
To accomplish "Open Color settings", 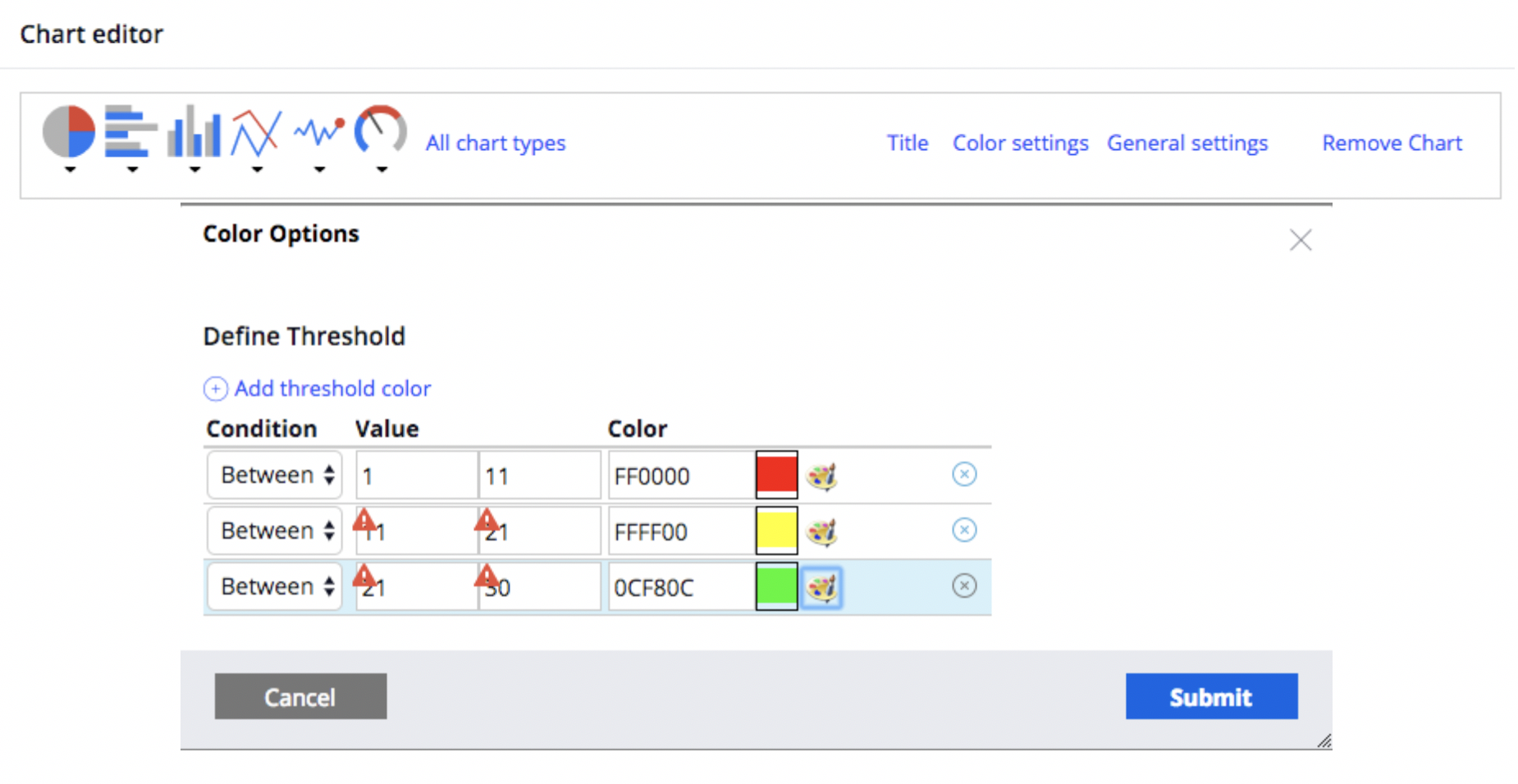I will click(x=1020, y=144).
